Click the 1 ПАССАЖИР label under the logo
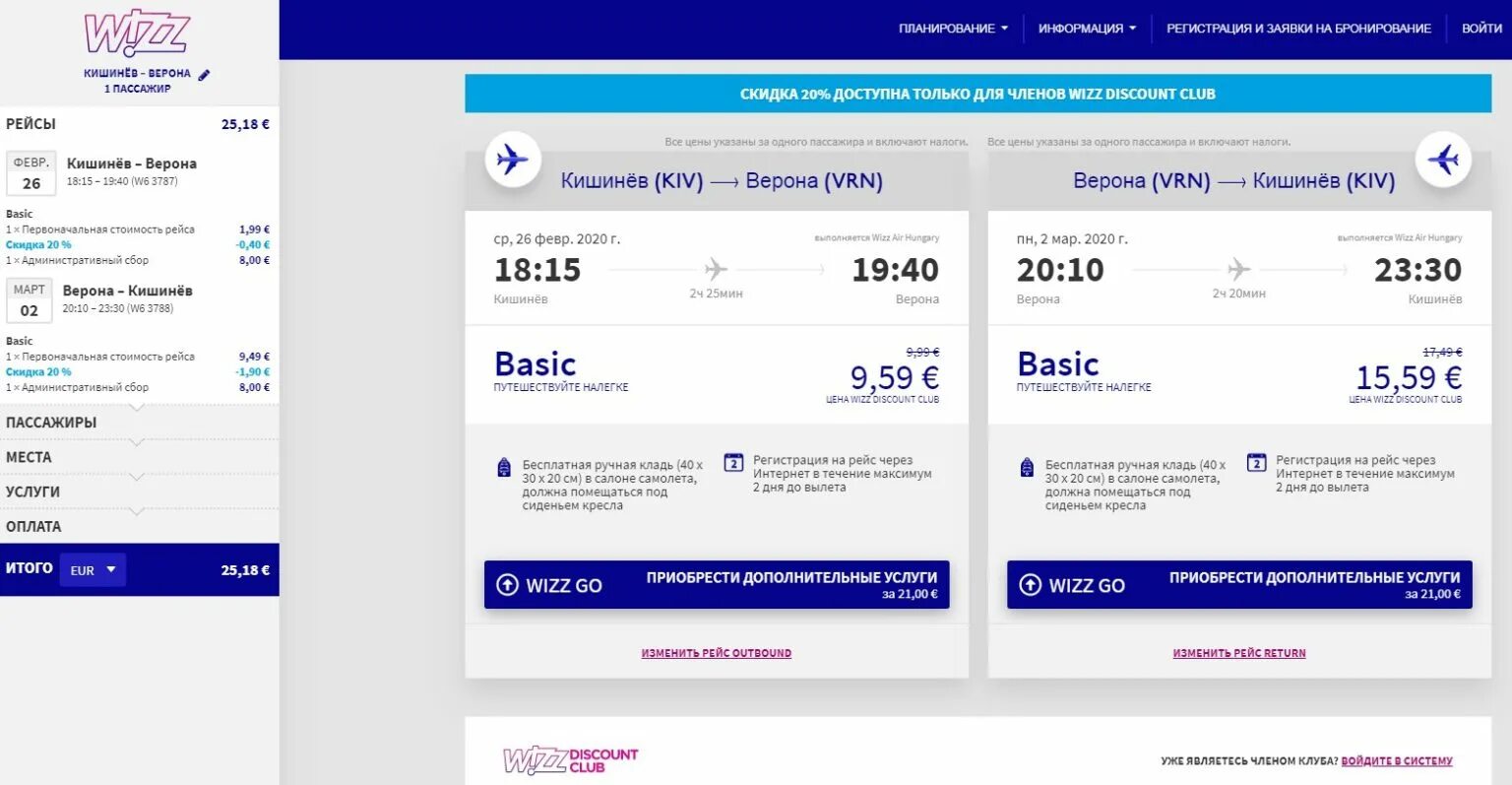 click(x=138, y=89)
